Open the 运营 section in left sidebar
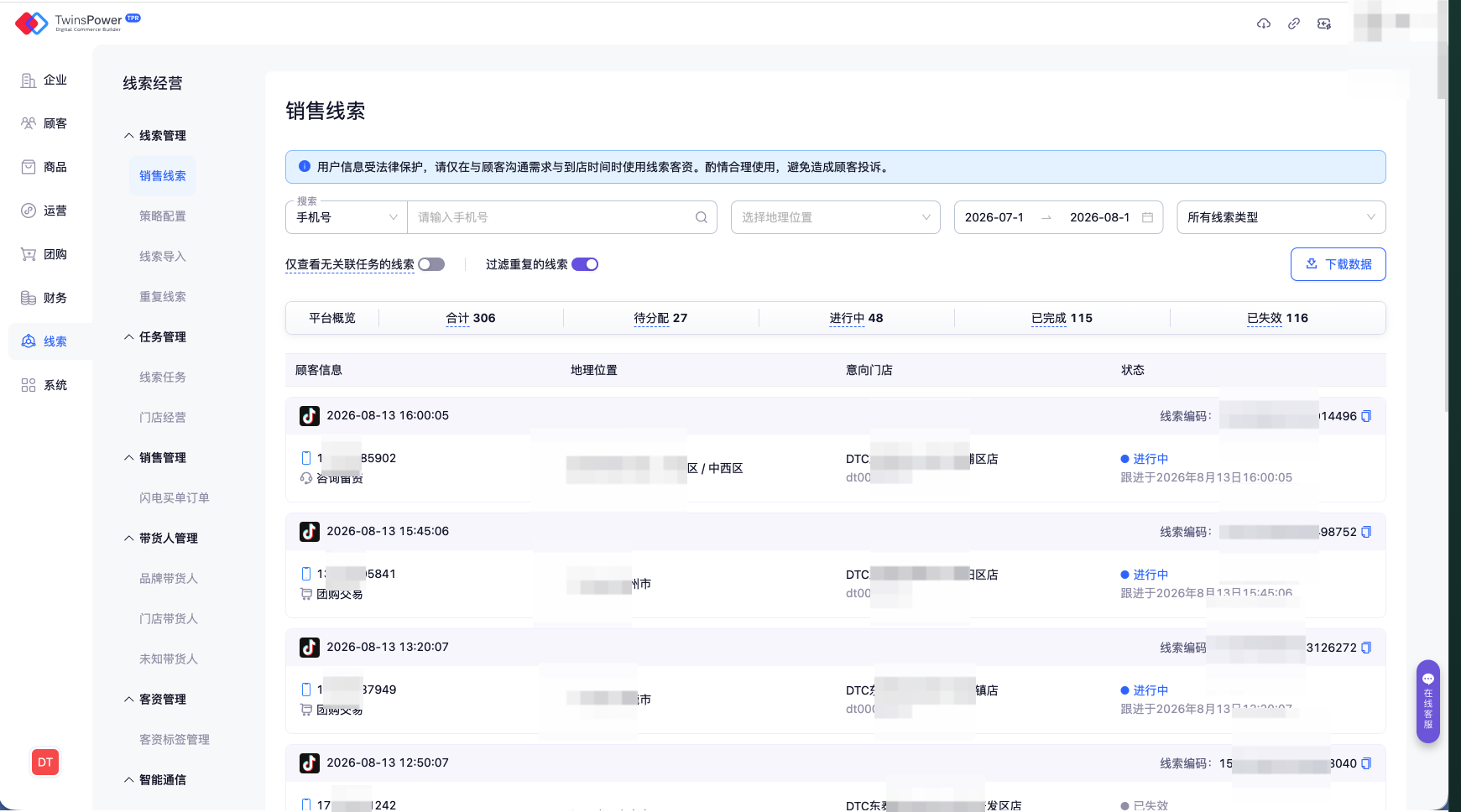 point(44,211)
